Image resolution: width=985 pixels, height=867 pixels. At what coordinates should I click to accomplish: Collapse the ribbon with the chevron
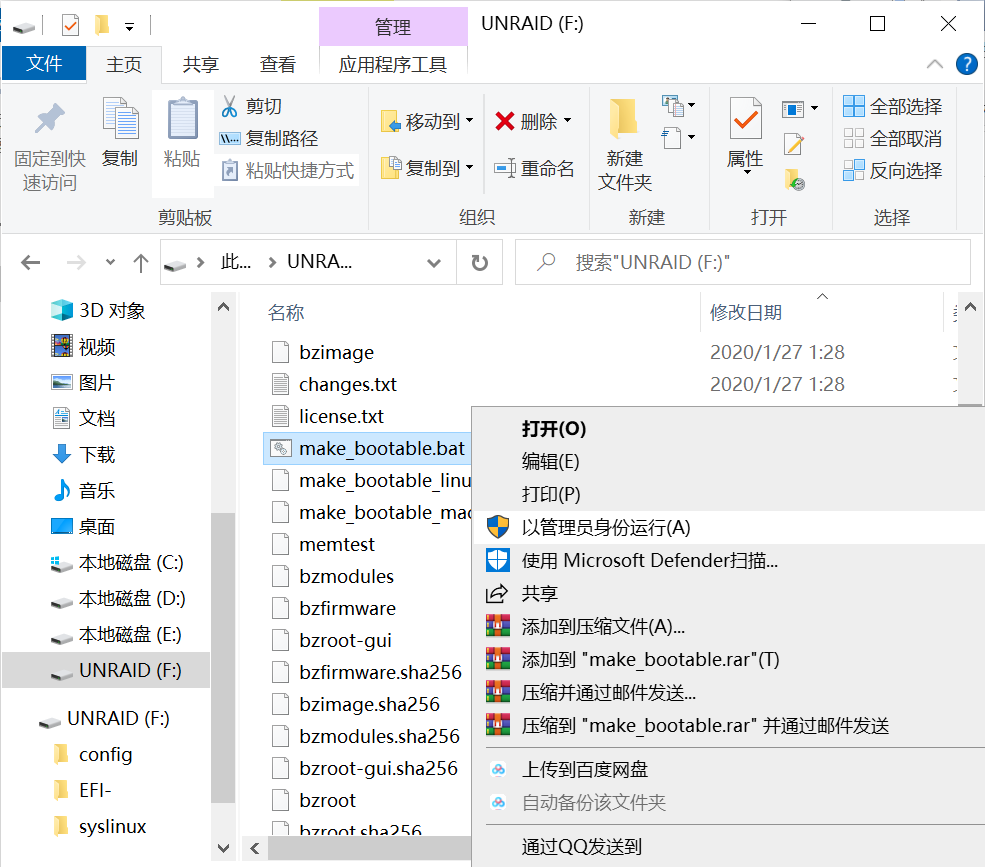(932, 64)
